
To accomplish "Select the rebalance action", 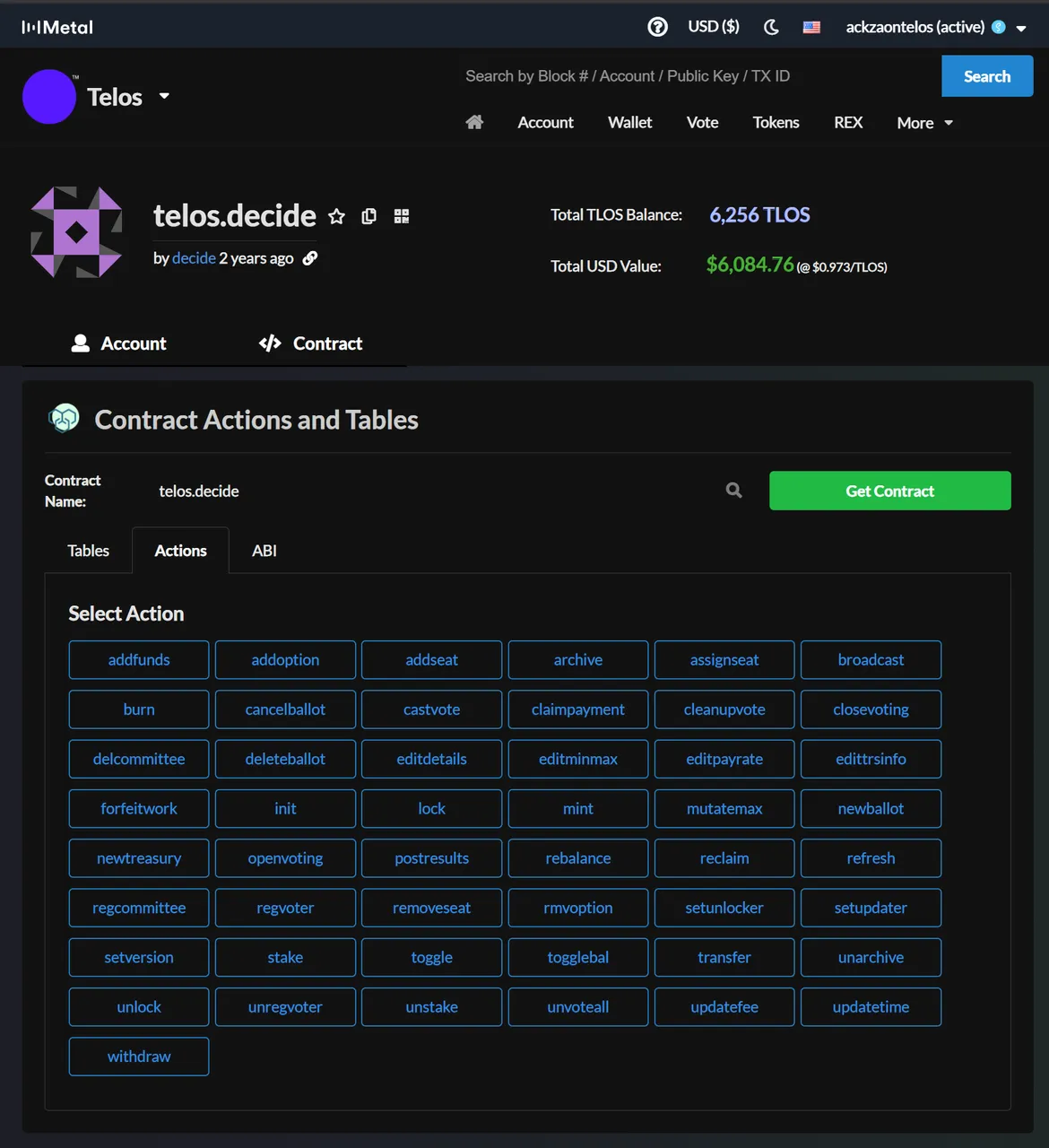I will 578,858.
